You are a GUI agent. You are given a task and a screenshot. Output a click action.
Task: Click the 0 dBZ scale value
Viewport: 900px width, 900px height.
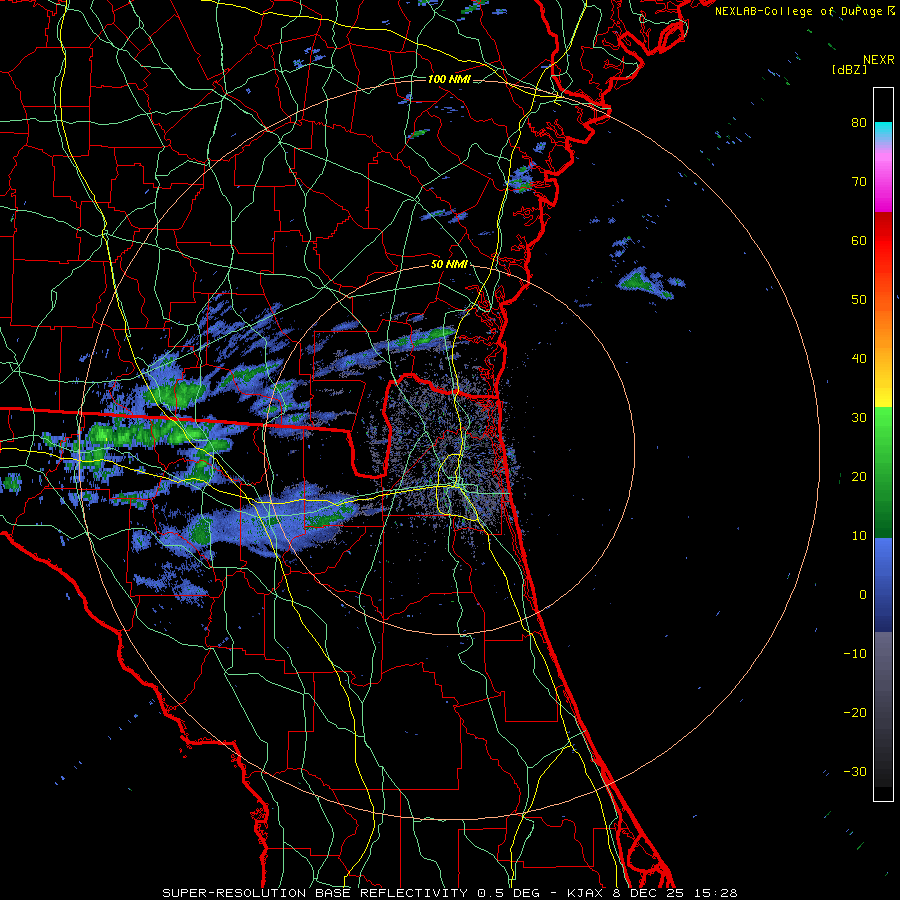(x=863, y=595)
